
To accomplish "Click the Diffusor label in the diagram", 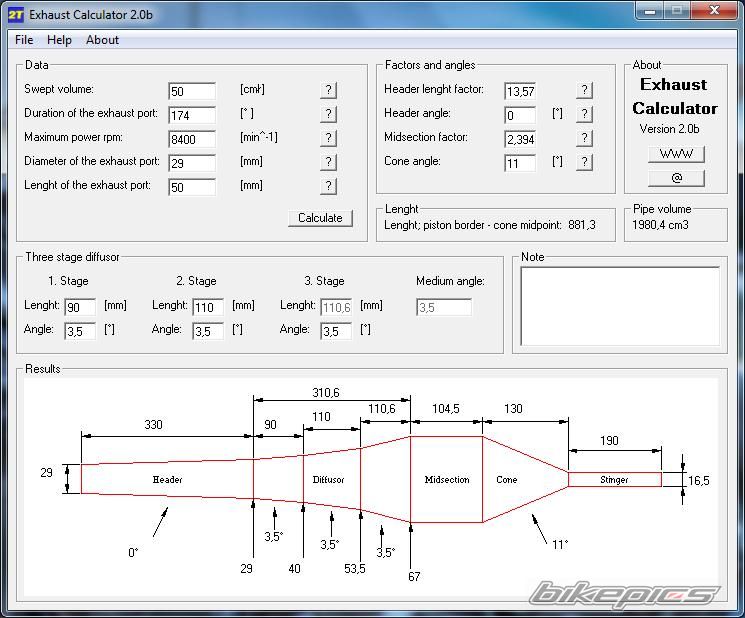I will tap(328, 480).
